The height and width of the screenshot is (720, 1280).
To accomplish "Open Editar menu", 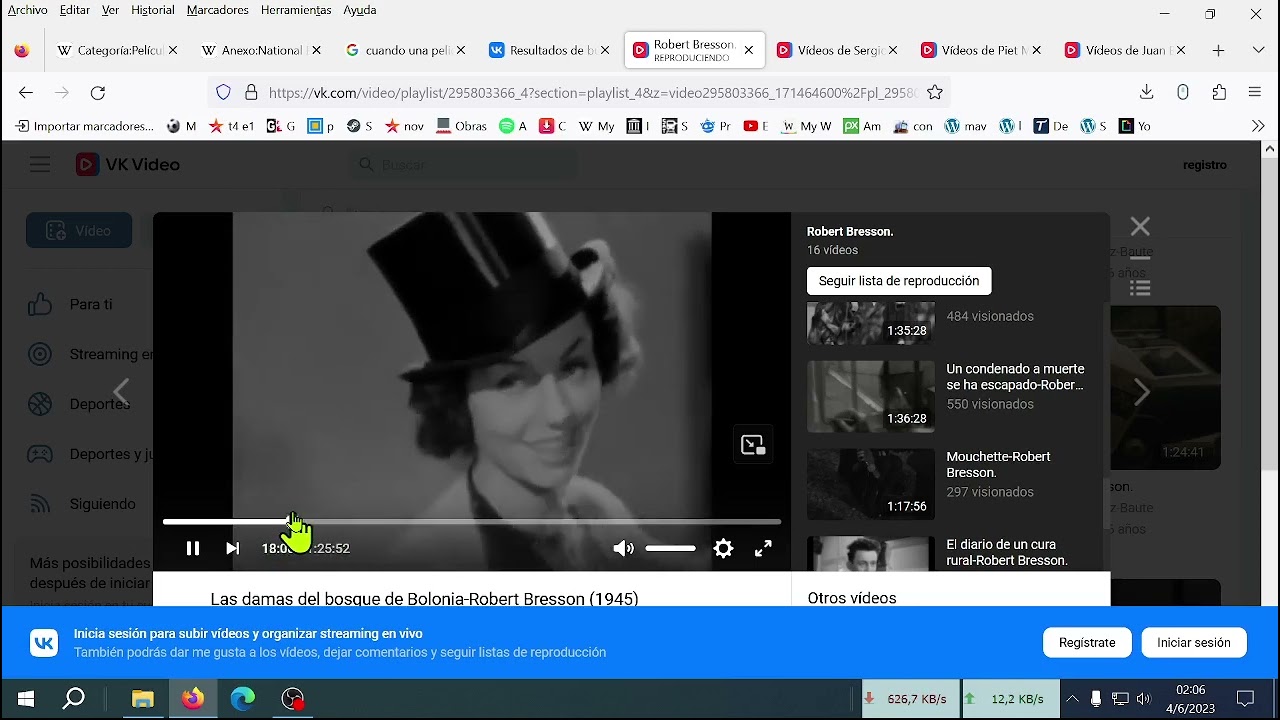I will (75, 10).
